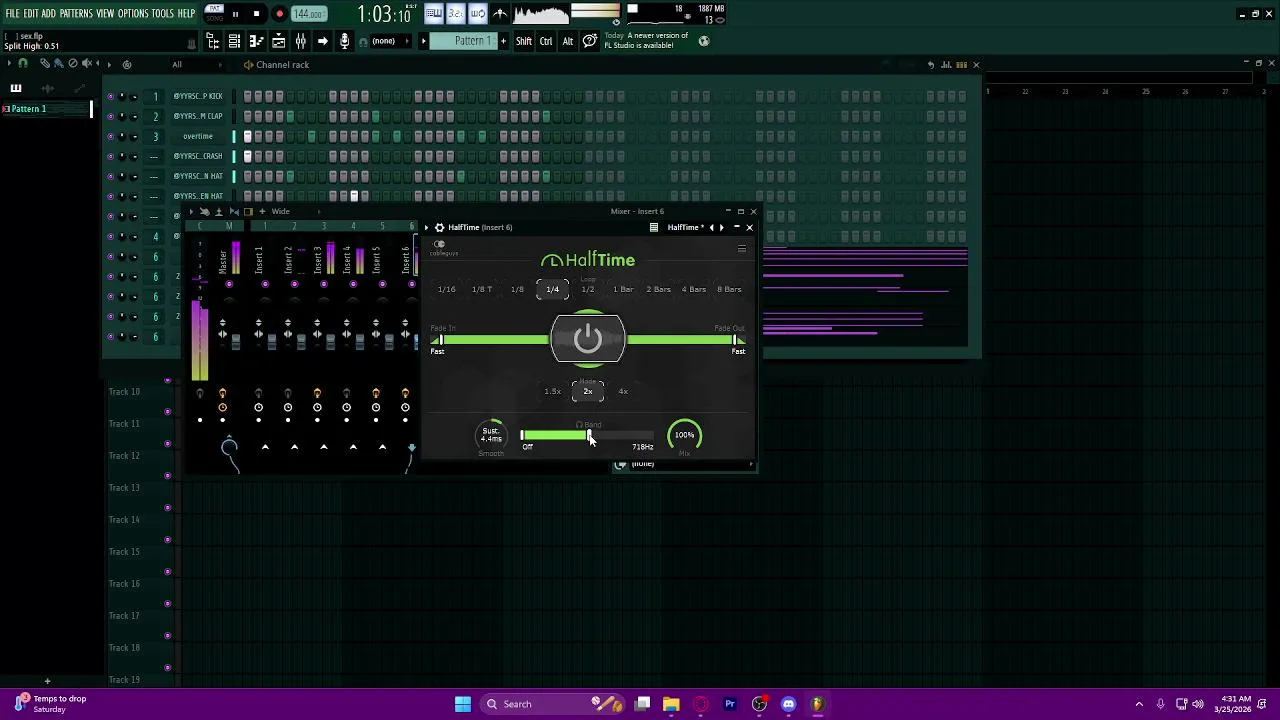Open File Explorer from taskbar
This screenshot has height=720, width=1280.
[671, 704]
